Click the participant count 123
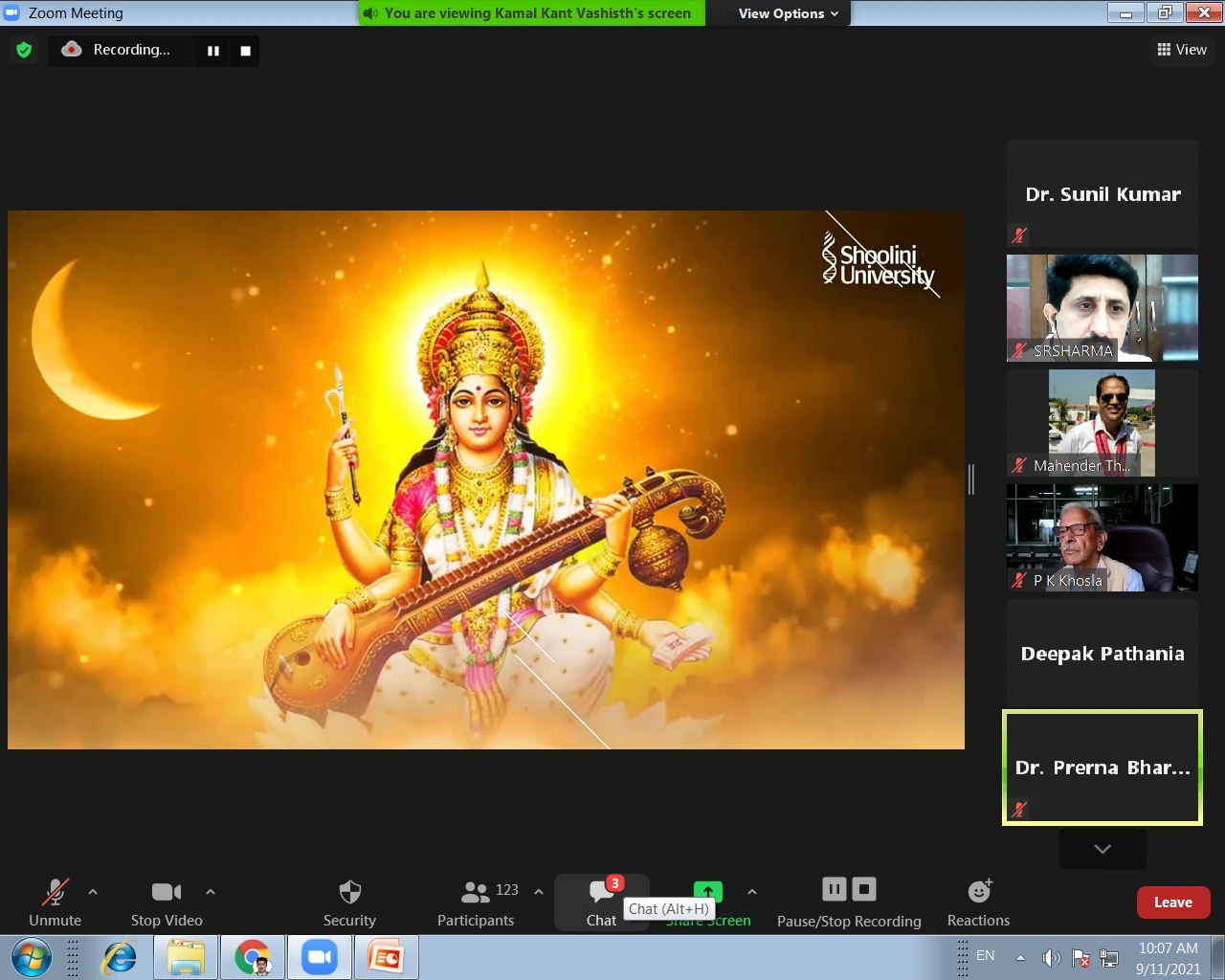The image size is (1225, 980). click(x=507, y=890)
